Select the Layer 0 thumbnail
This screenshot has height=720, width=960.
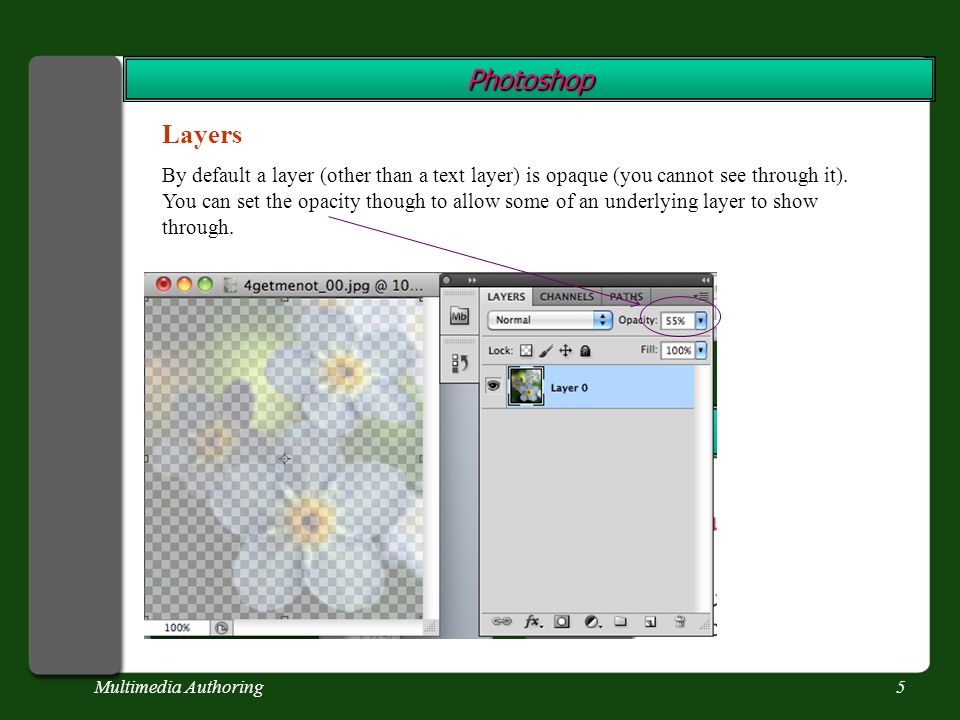coord(526,386)
